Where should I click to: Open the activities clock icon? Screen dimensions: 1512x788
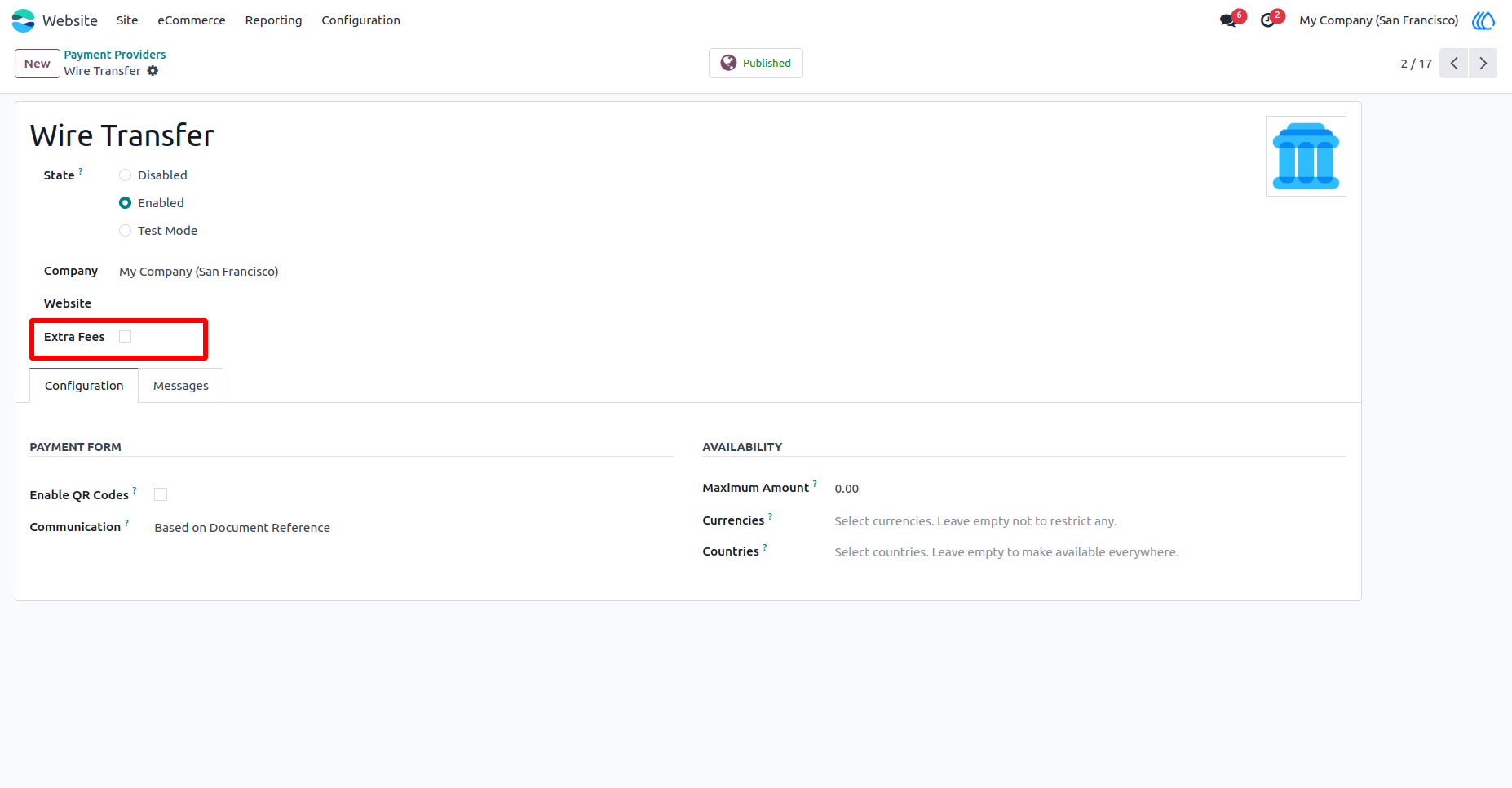click(x=1267, y=20)
